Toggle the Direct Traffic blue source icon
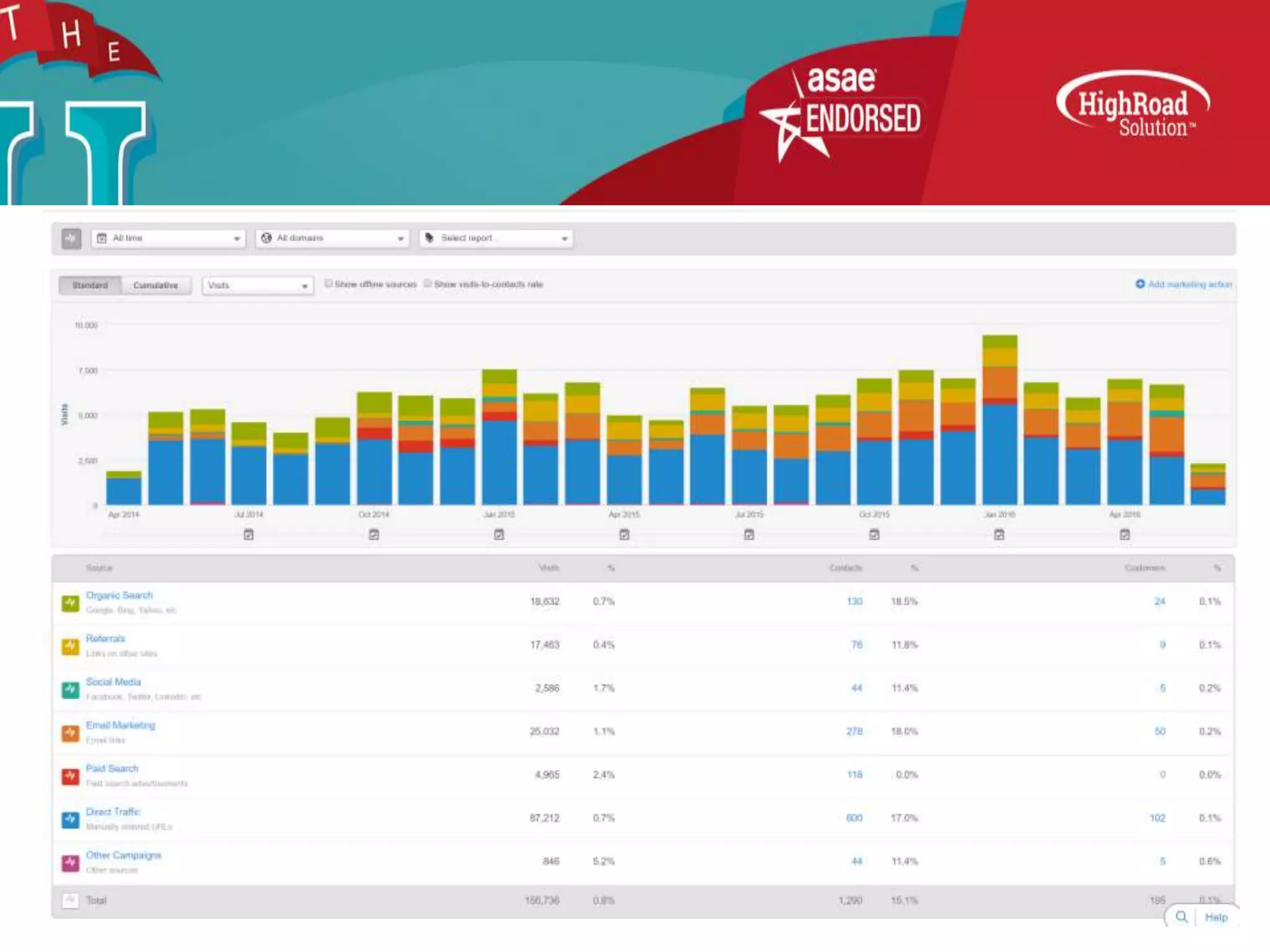Image resolution: width=1270 pixels, height=952 pixels. click(x=70, y=820)
